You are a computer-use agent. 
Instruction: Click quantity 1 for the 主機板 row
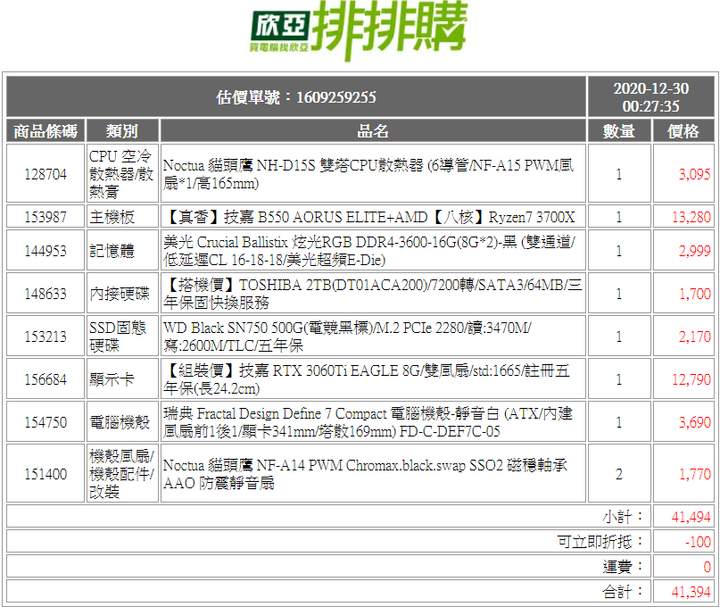pos(619,216)
